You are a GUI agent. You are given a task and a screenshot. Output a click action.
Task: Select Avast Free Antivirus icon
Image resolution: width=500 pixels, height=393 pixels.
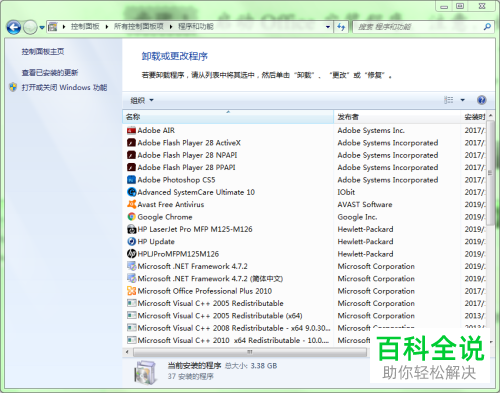(x=132, y=204)
